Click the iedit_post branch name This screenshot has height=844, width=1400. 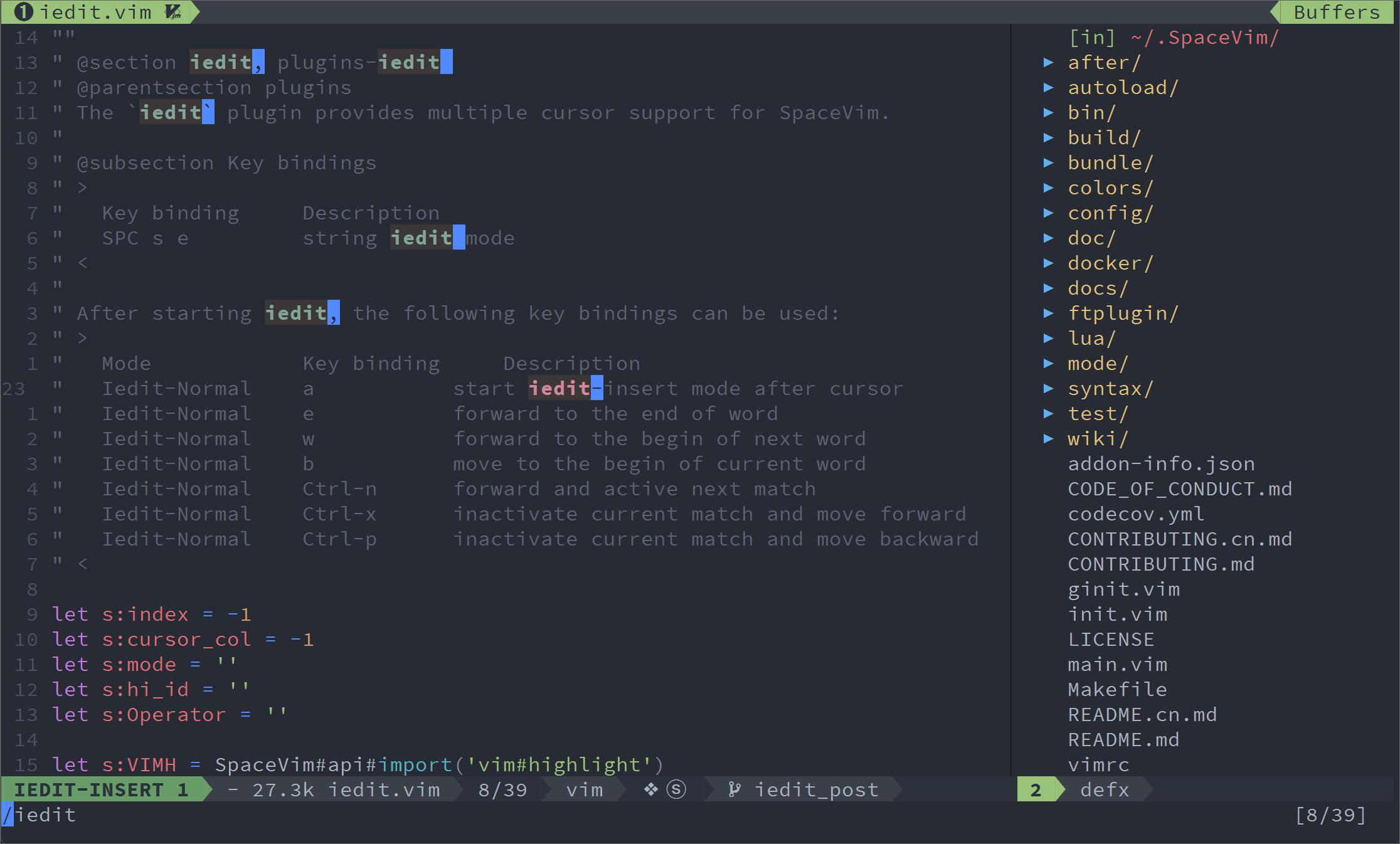pos(816,789)
